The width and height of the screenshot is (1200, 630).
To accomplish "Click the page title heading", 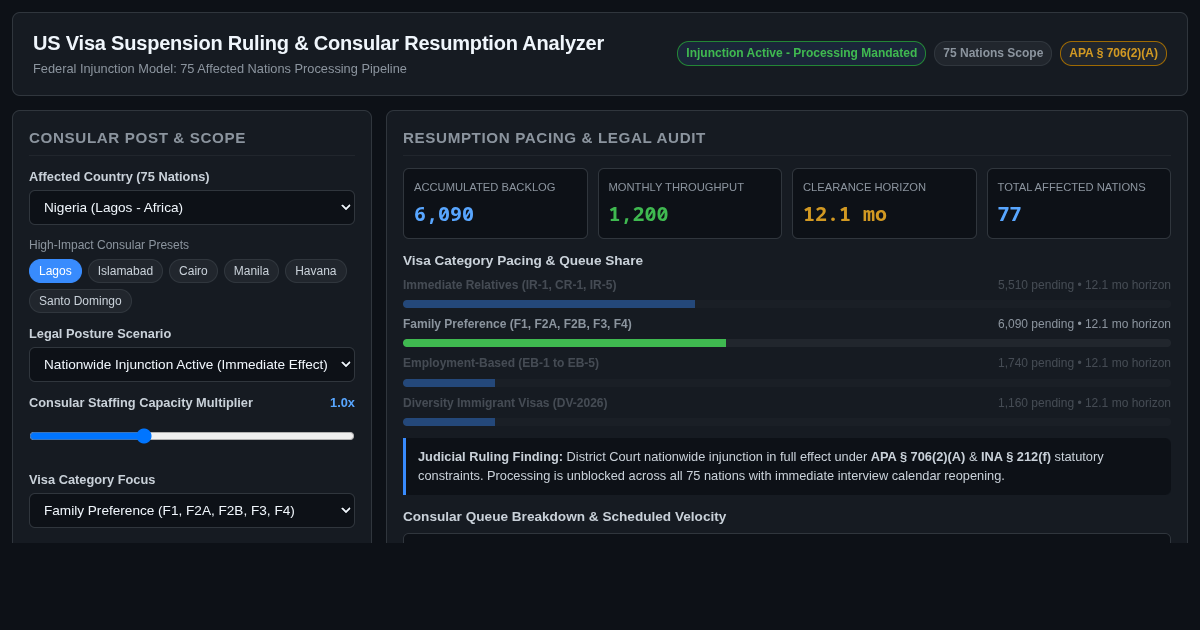I will [x=318, y=43].
